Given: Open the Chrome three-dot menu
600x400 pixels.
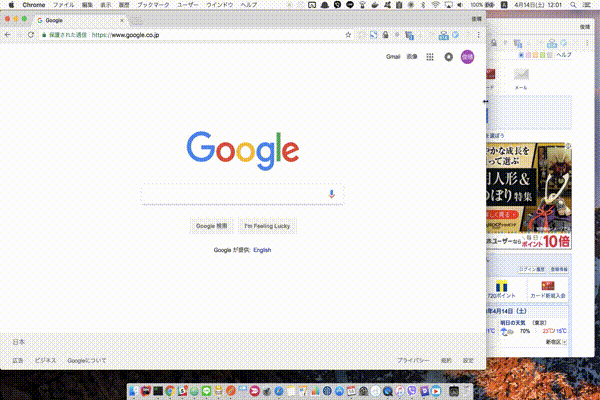Looking at the screenshot, I should click(x=477, y=35).
